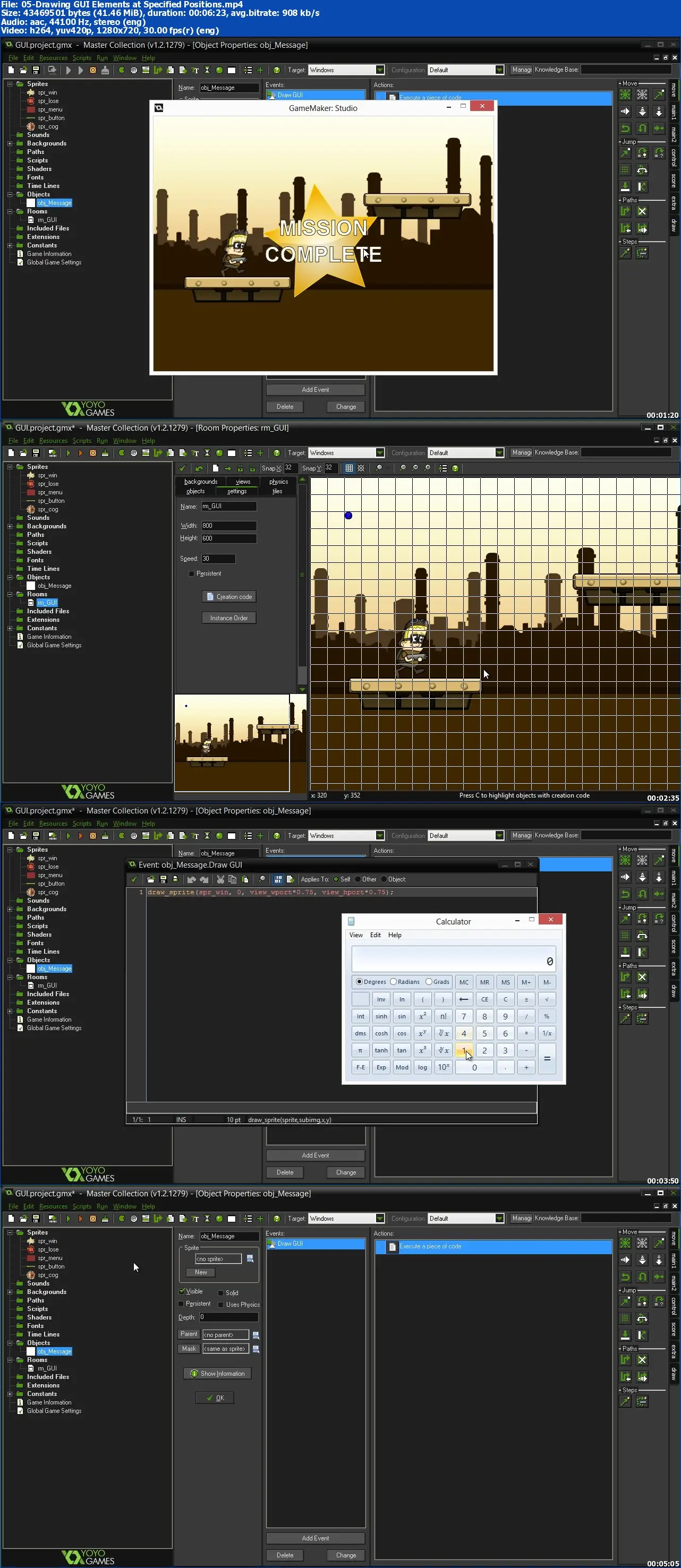Select Degrees mode in Calculator
Screen dimensions: 681x1568
click(x=360, y=981)
